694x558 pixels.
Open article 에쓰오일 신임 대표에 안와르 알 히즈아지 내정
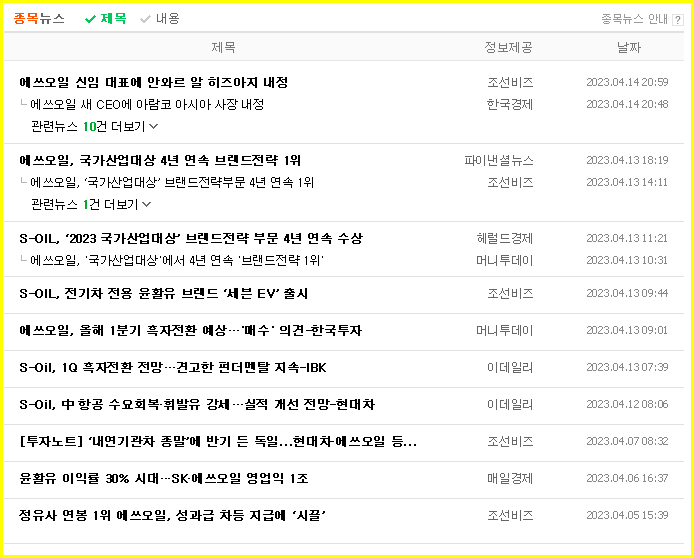(154, 82)
